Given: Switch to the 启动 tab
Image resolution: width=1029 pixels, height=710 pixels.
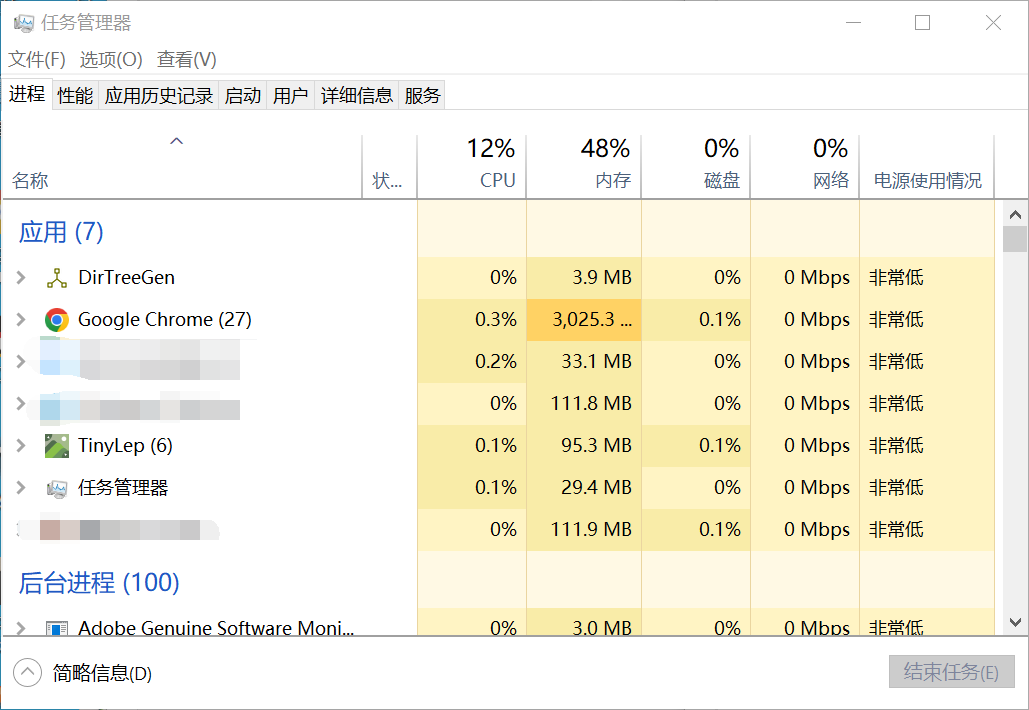Looking at the screenshot, I should [x=242, y=96].
